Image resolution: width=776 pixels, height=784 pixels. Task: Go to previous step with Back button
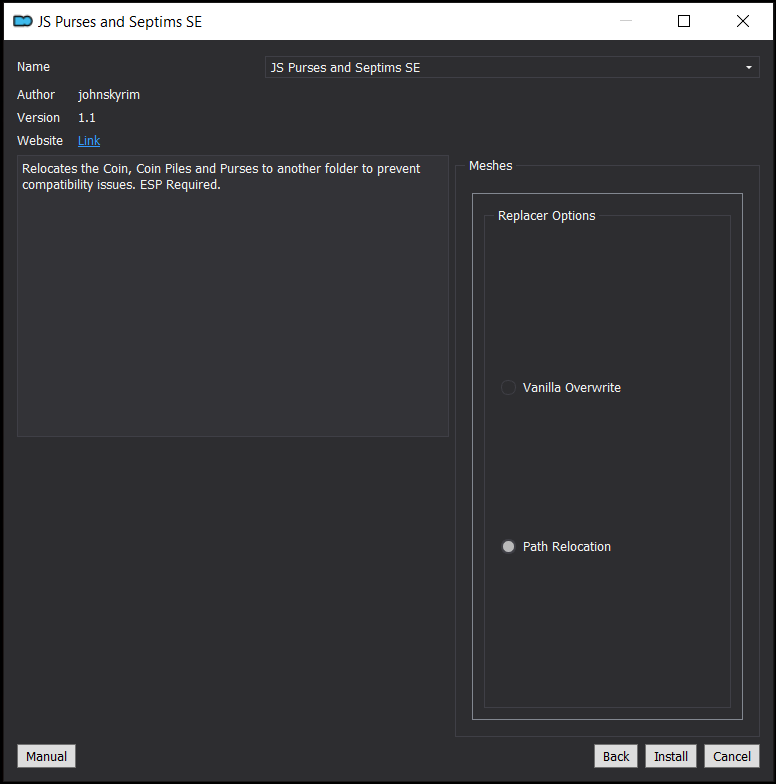[x=616, y=756]
